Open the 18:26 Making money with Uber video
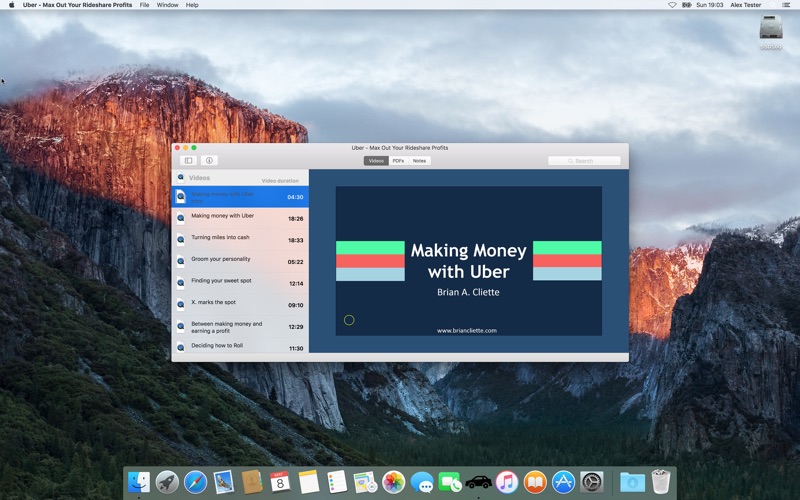The height and width of the screenshot is (500, 800). (x=240, y=217)
